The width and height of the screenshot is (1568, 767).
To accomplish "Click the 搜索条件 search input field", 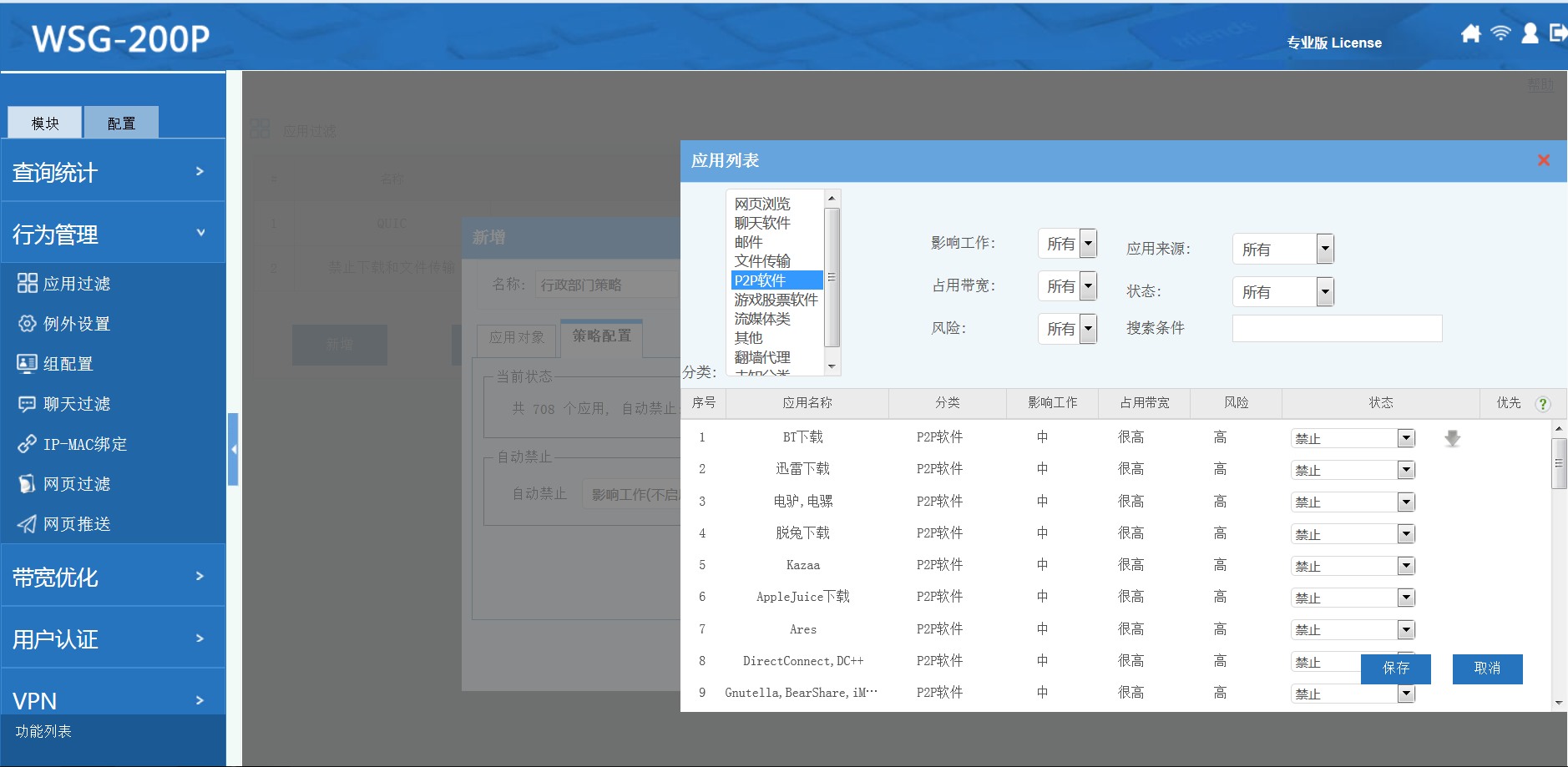I will click(1337, 328).
